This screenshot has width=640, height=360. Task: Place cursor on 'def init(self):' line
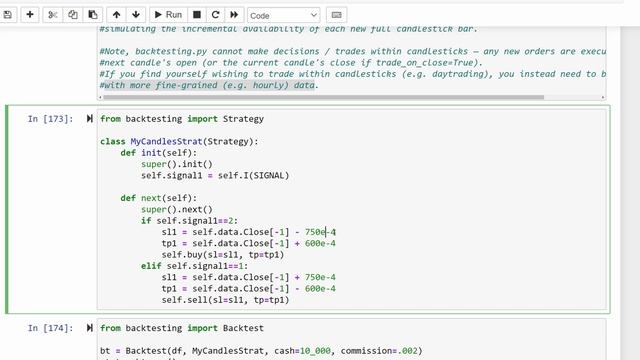pyautogui.click(x=158, y=153)
